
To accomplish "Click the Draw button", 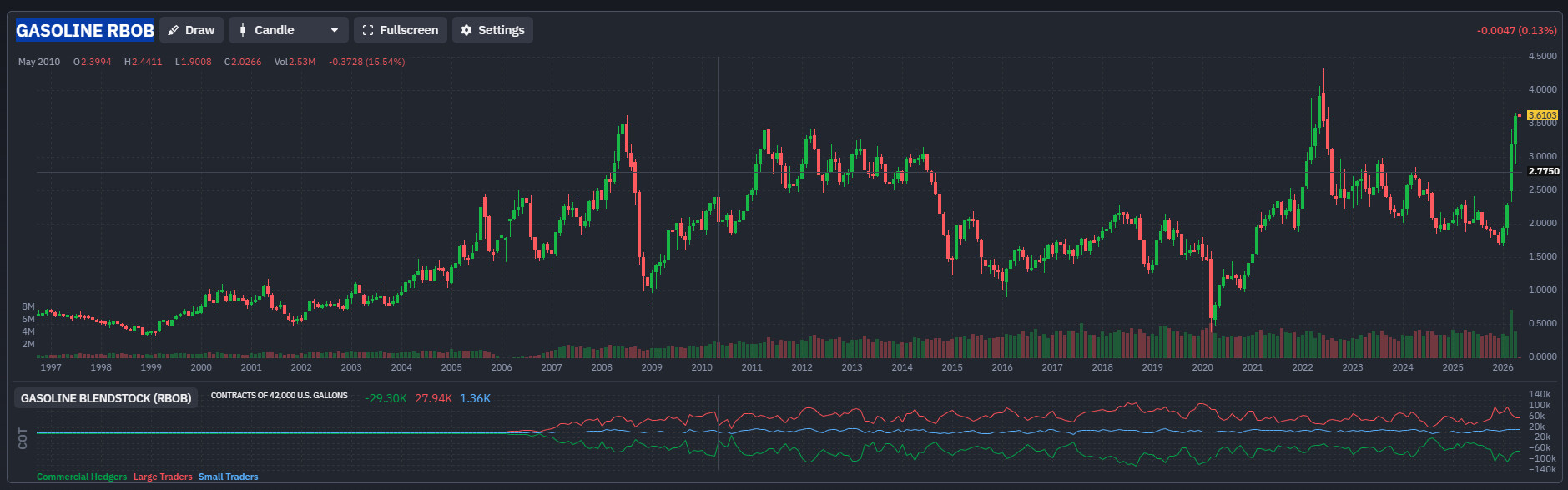I will click(191, 30).
